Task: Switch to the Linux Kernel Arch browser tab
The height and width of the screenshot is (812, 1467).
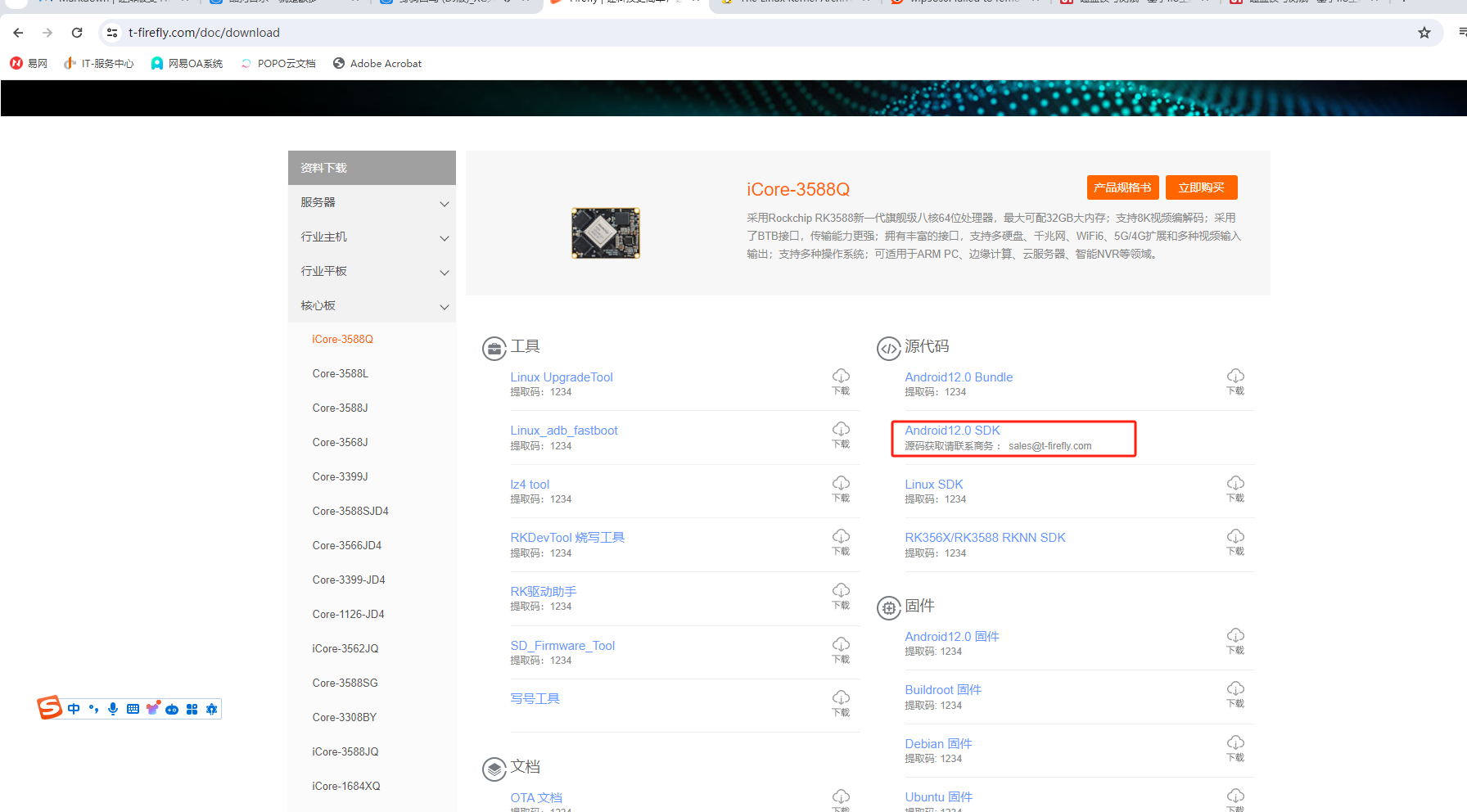Action: [x=786, y=3]
